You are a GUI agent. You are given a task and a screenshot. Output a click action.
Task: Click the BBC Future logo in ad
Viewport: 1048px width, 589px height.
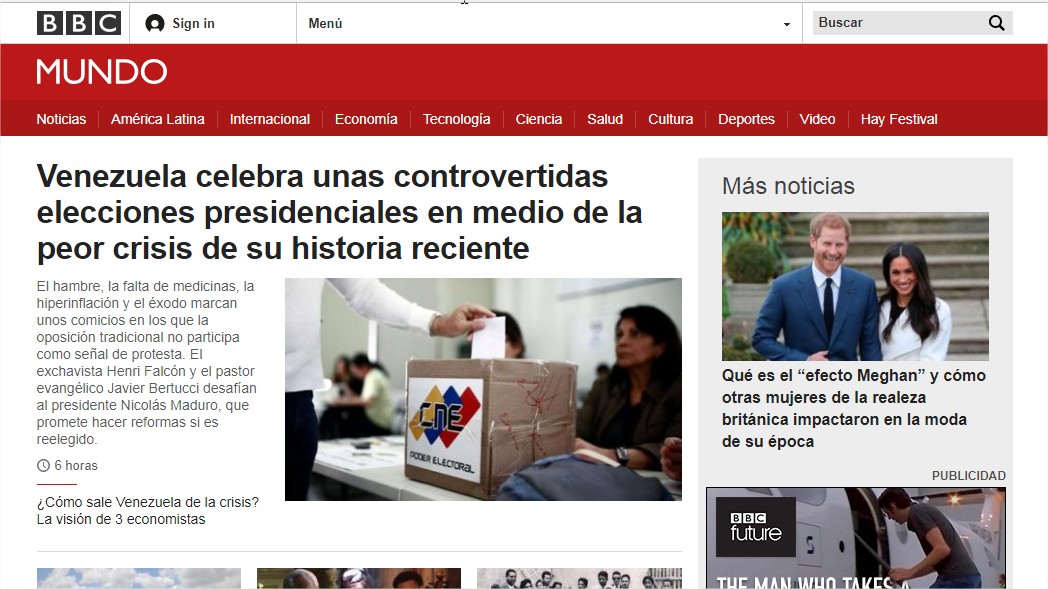click(756, 527)
